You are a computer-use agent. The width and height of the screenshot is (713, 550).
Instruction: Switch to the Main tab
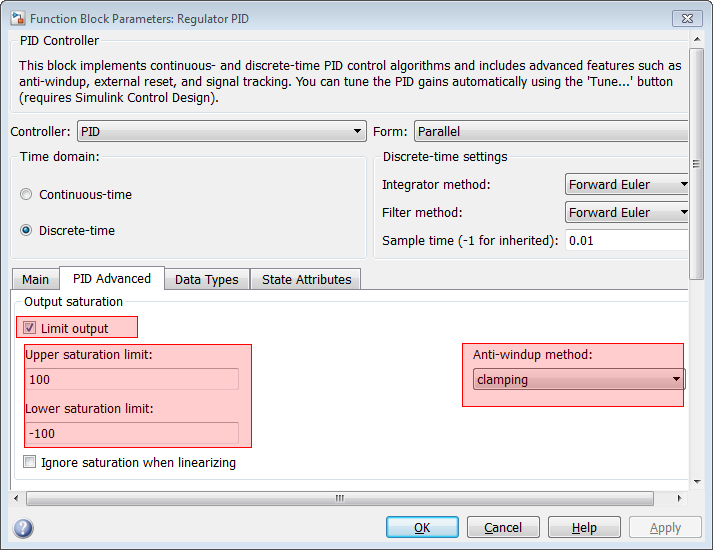pyautogui.click(x=35, y=279)
